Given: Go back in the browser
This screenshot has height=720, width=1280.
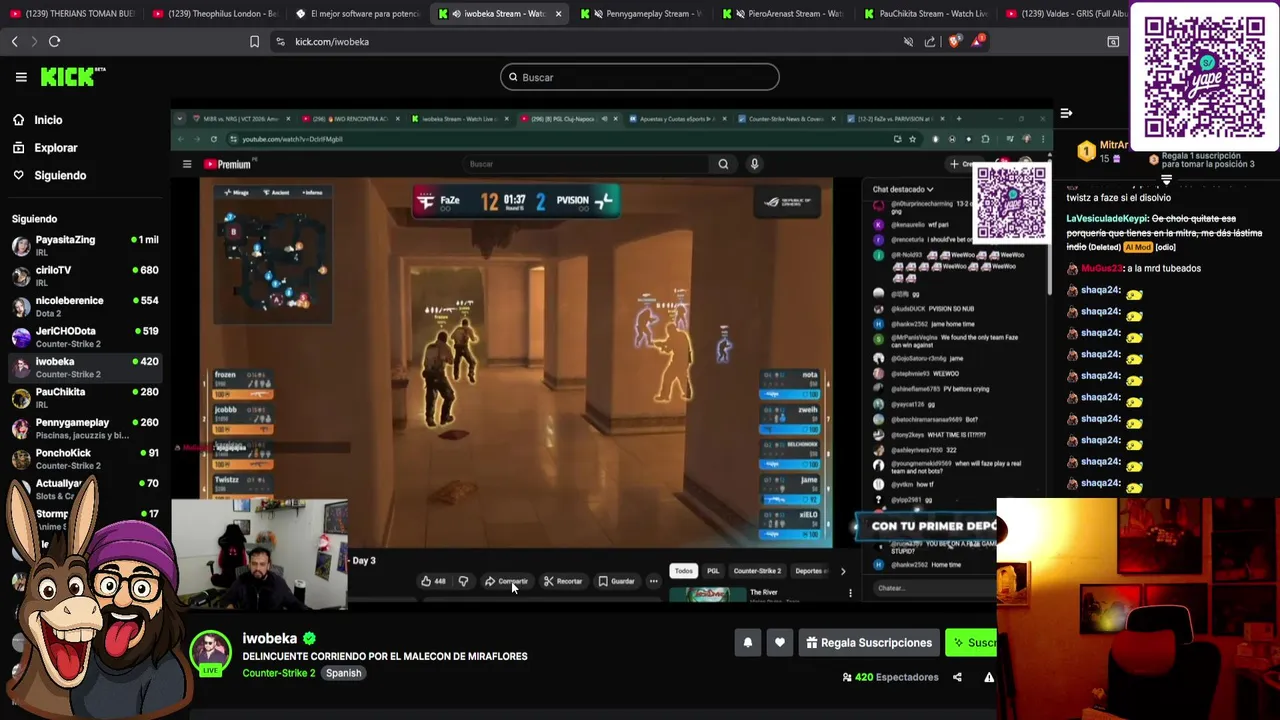Looking at the screenshot, I should click(x=14, y=41).
